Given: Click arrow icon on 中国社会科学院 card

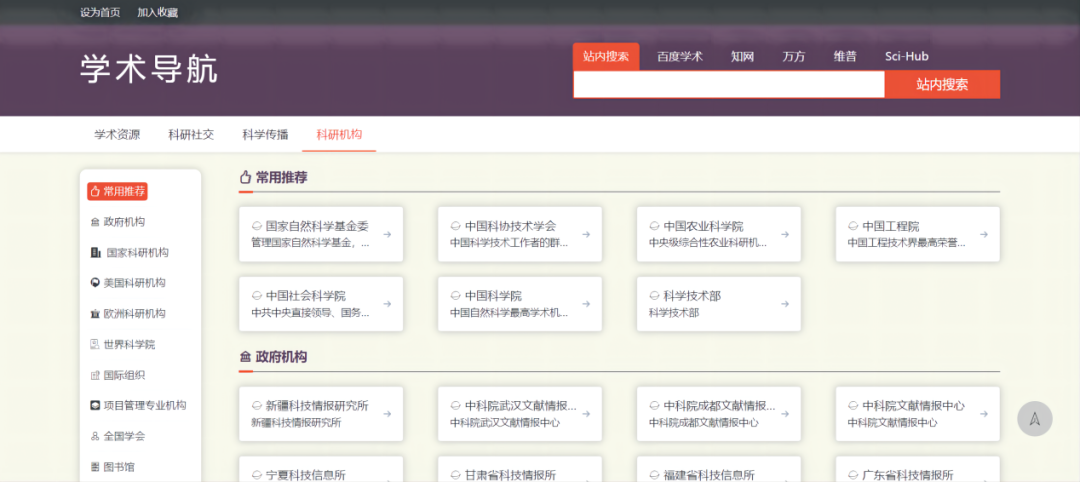Looking at the screenshot, I should click(388, 304).
